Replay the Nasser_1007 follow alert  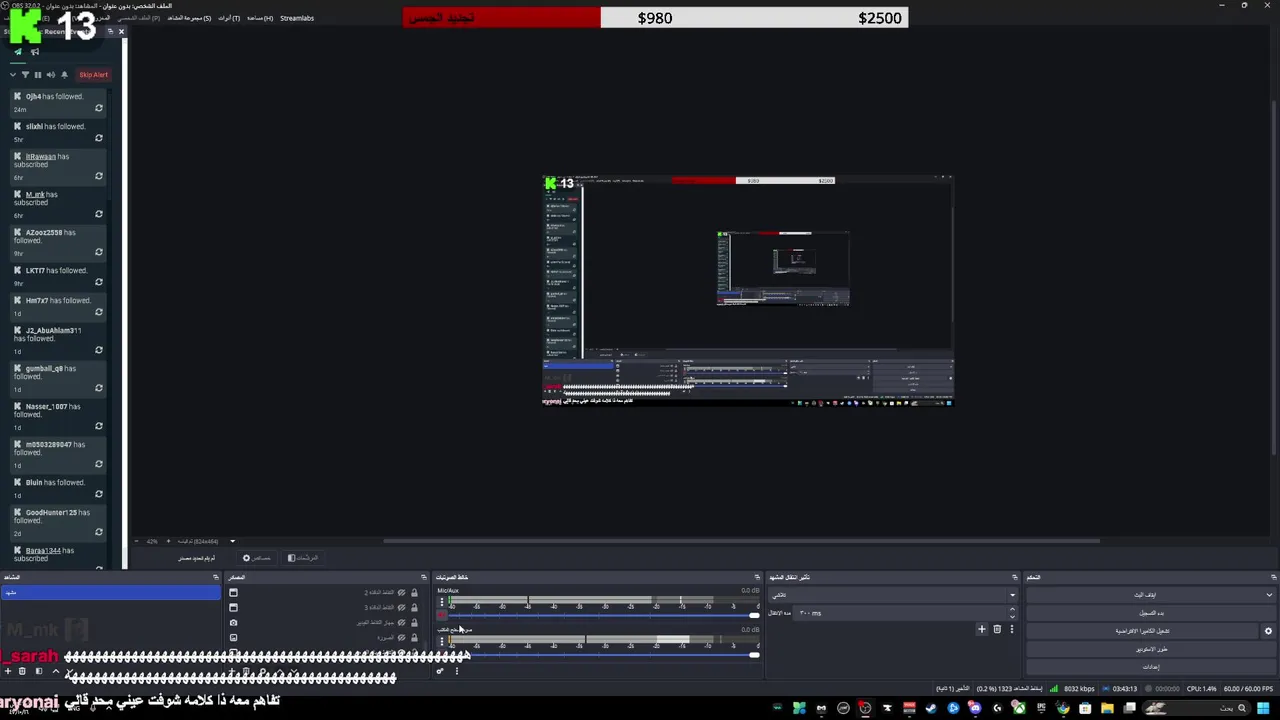tap(98, 426)
